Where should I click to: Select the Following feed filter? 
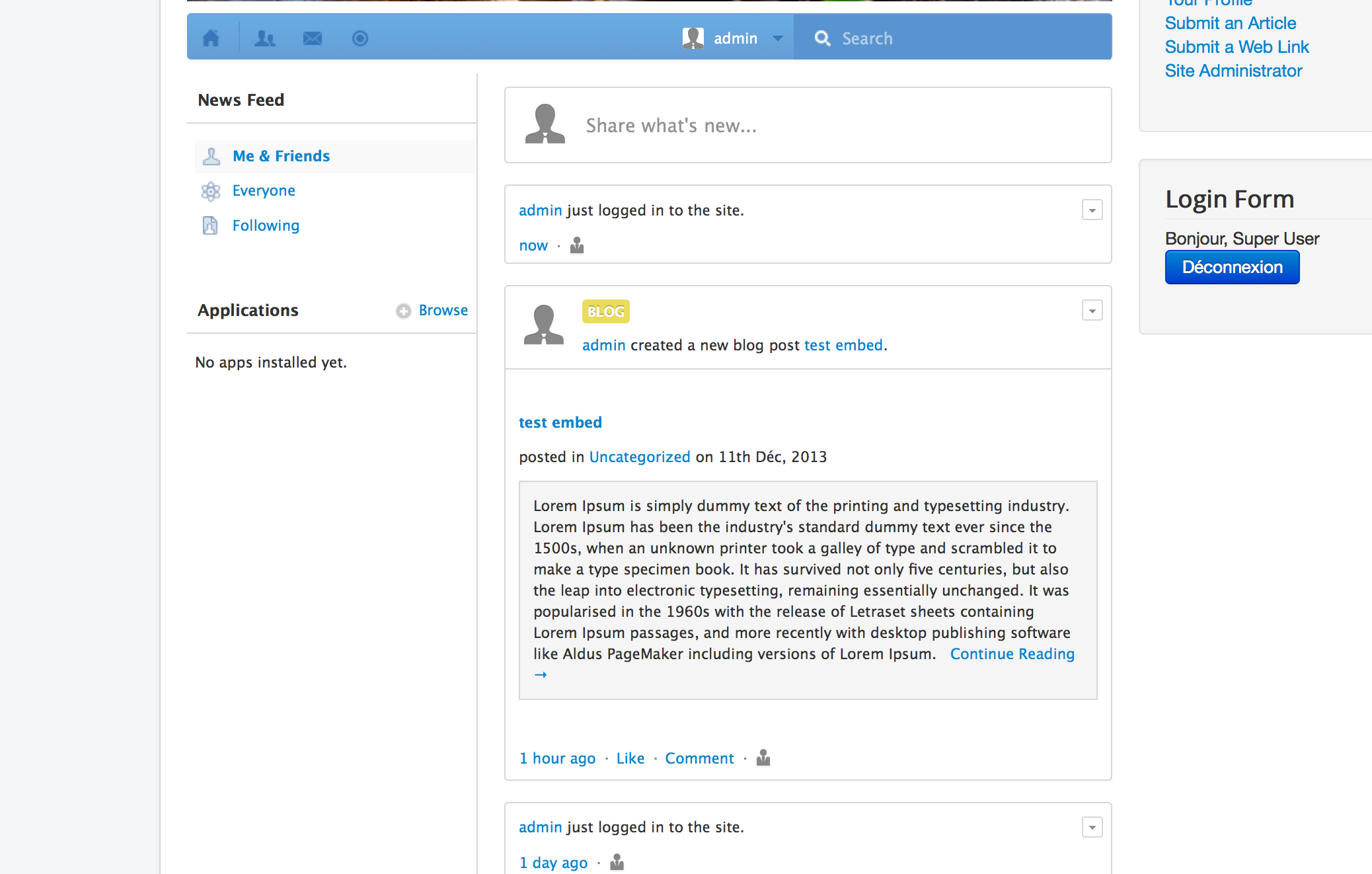pos(266,225)
